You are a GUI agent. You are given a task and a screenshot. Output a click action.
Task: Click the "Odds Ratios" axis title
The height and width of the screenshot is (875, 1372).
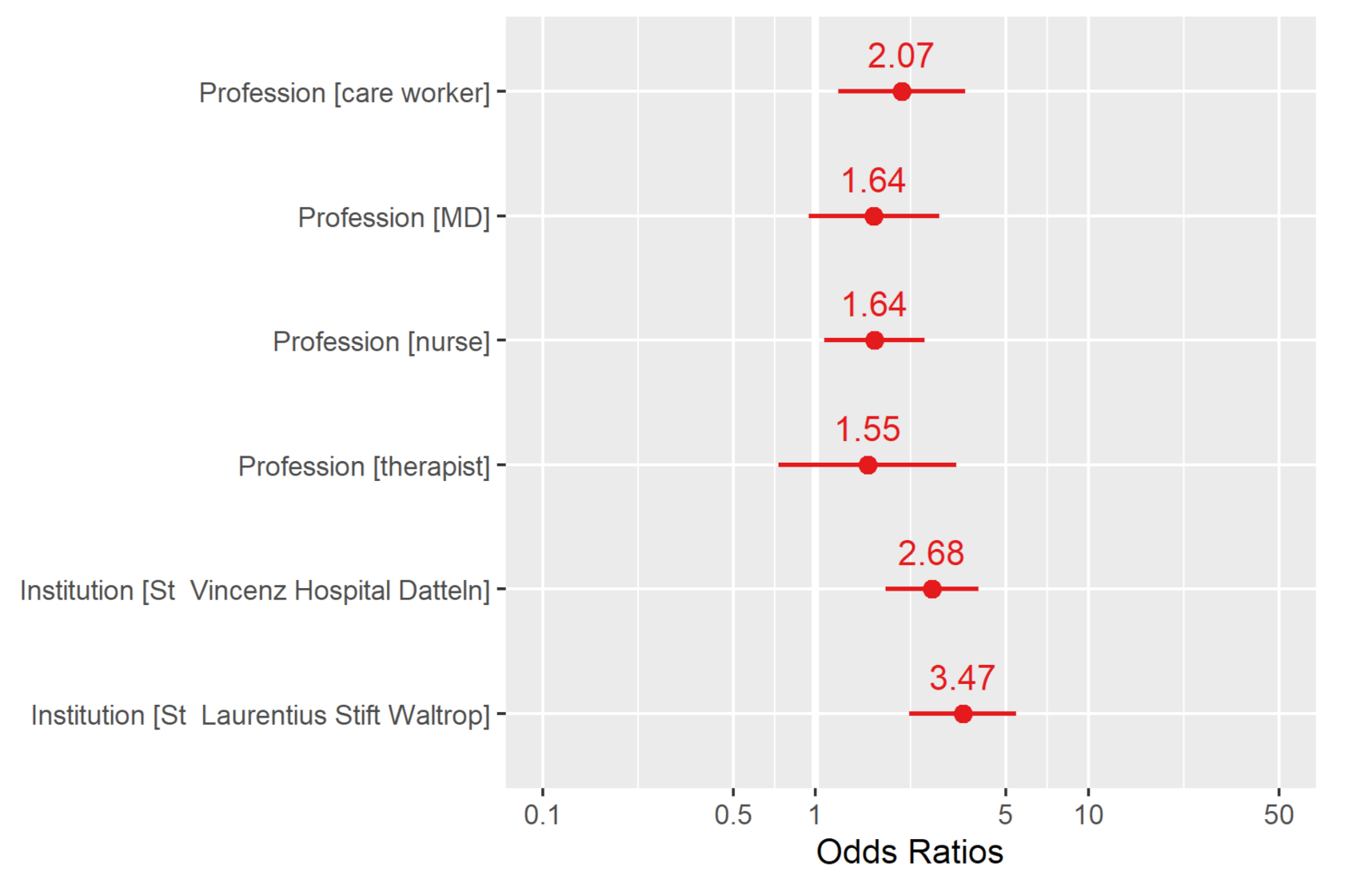tap(909, 852)
